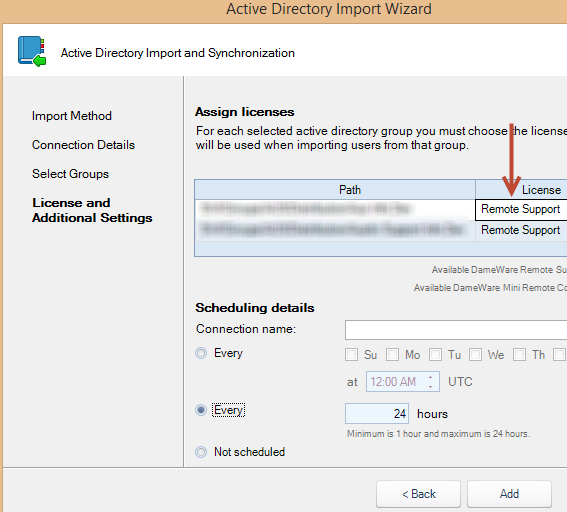Image resolution: width=567 pixels, height=512 pixels.
Task: Click the Back button
Action: (x=418, y=494)
